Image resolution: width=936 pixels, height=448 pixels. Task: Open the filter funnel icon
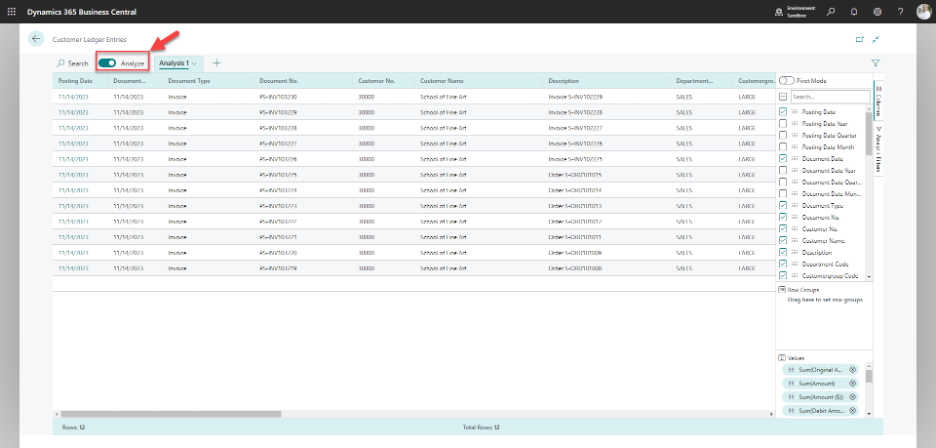876,63
